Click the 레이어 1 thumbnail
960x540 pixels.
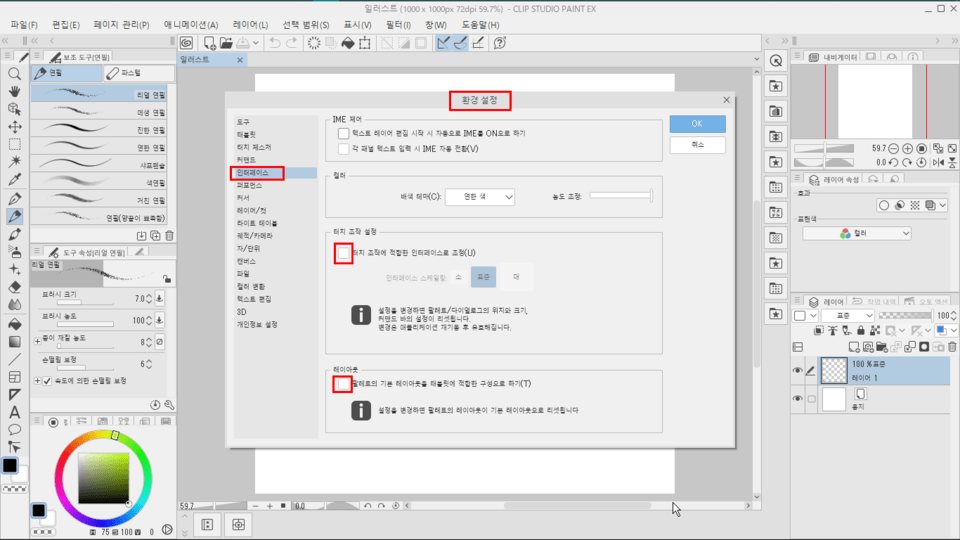coord(834,370)
